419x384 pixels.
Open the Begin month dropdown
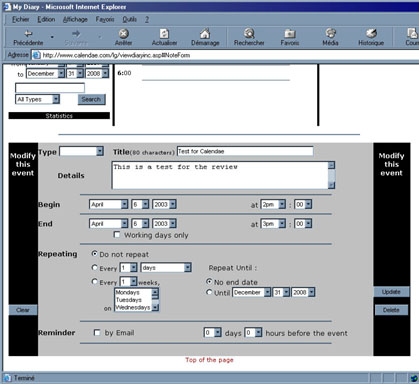[x=109, y=204]
